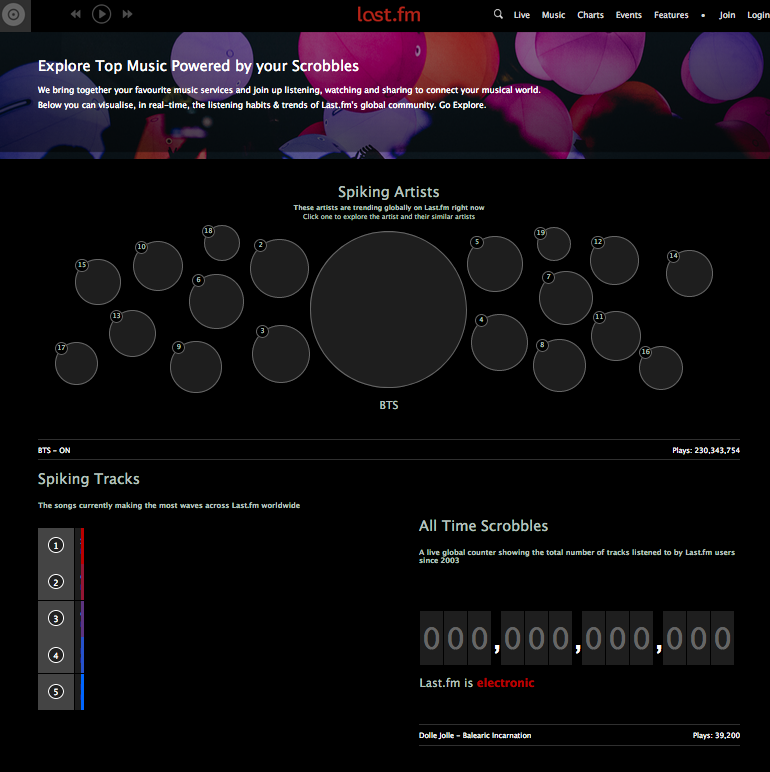Click the 'Plays: 230,343,754' count
The width and height of the screenshot is (770, 772).
[706, 450]
